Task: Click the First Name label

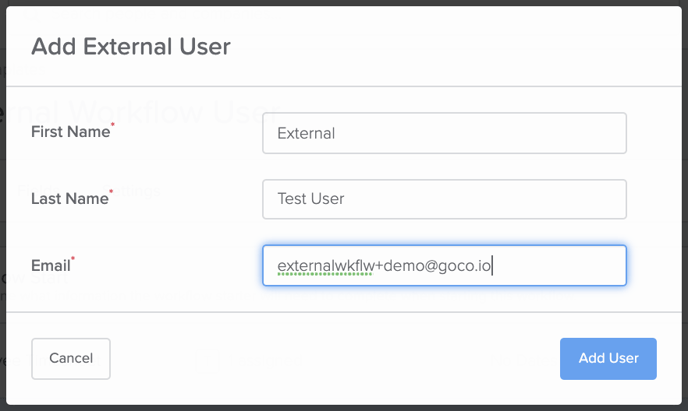Action: tap(70, 132)
